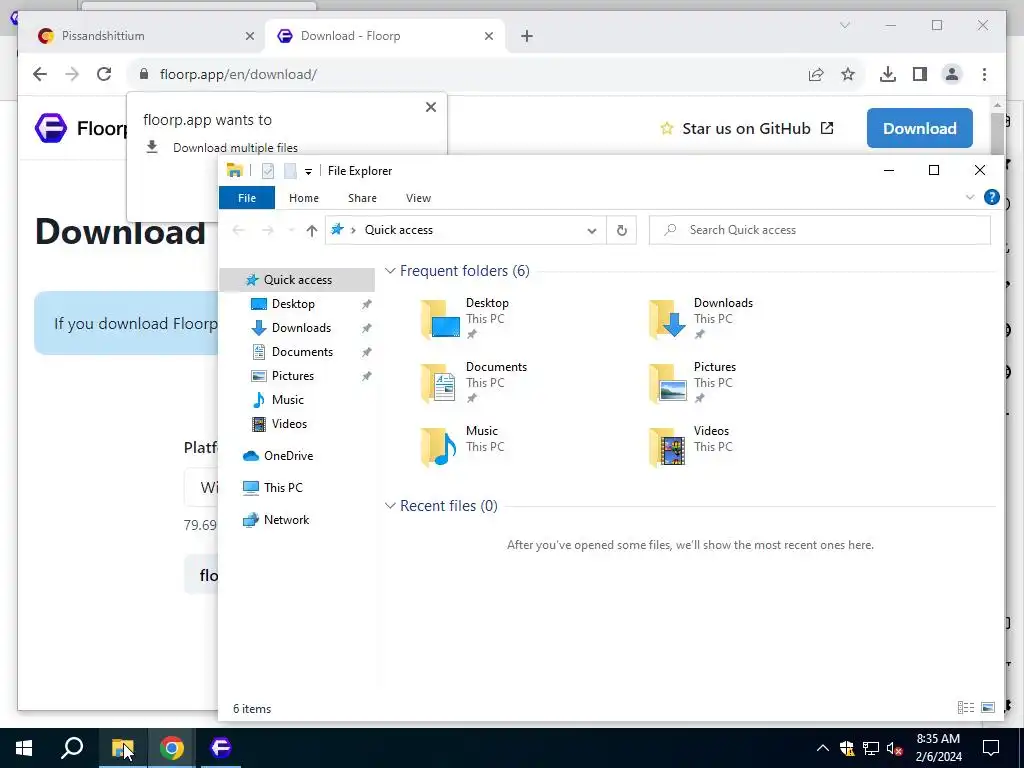Expand the address bar history dropdown
This screenshot has height=768, width=1024.
(x=592, y=231)
